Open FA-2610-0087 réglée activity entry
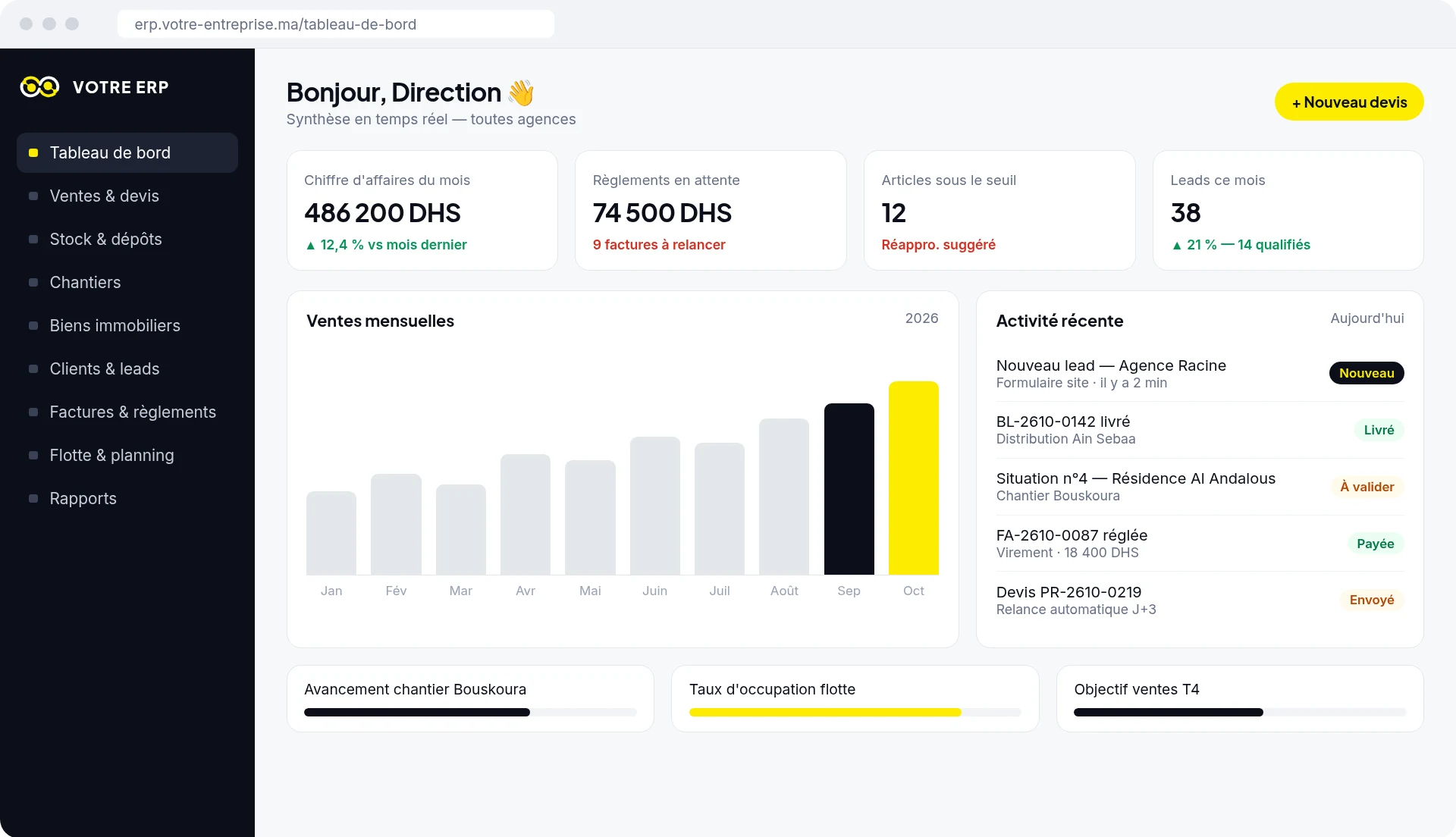 click(1200, 544)
